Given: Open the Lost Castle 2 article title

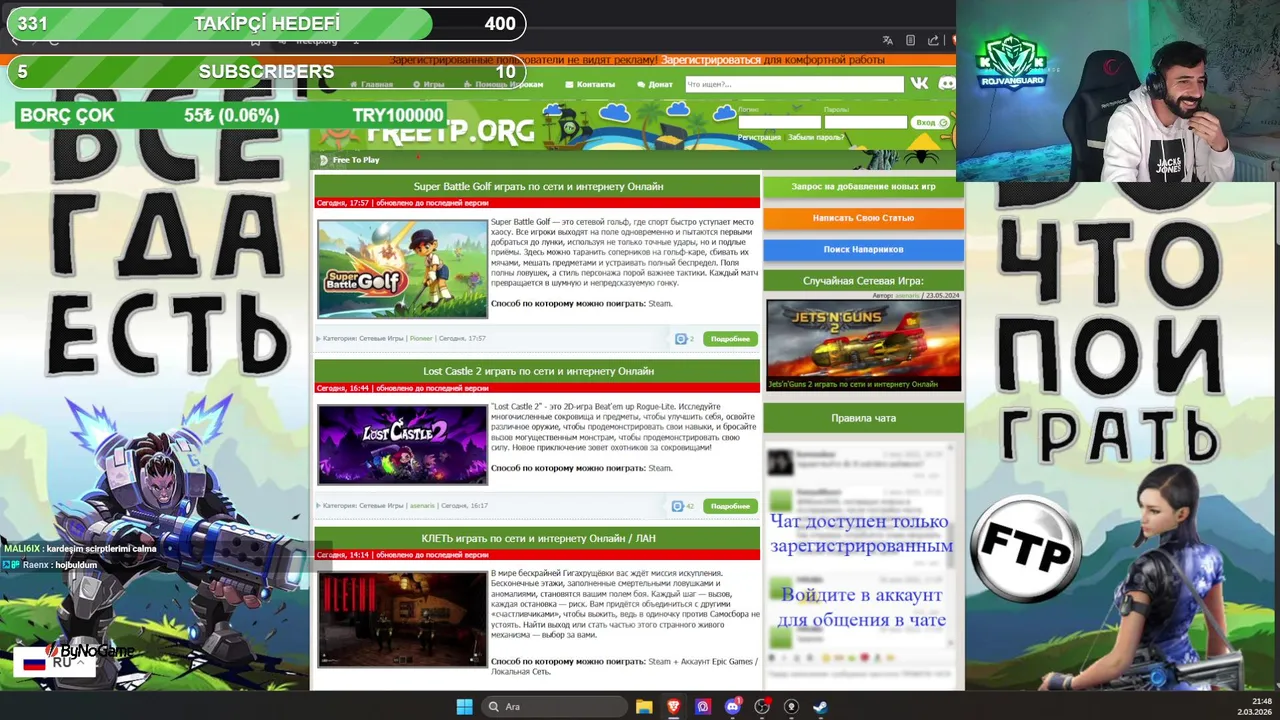Looking at the screenshot, I should pyautogui.click(x=538, y=371).
